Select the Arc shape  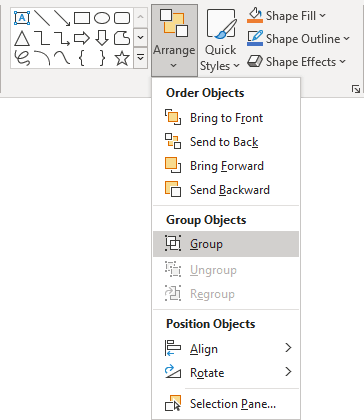(x=42, y=58)
